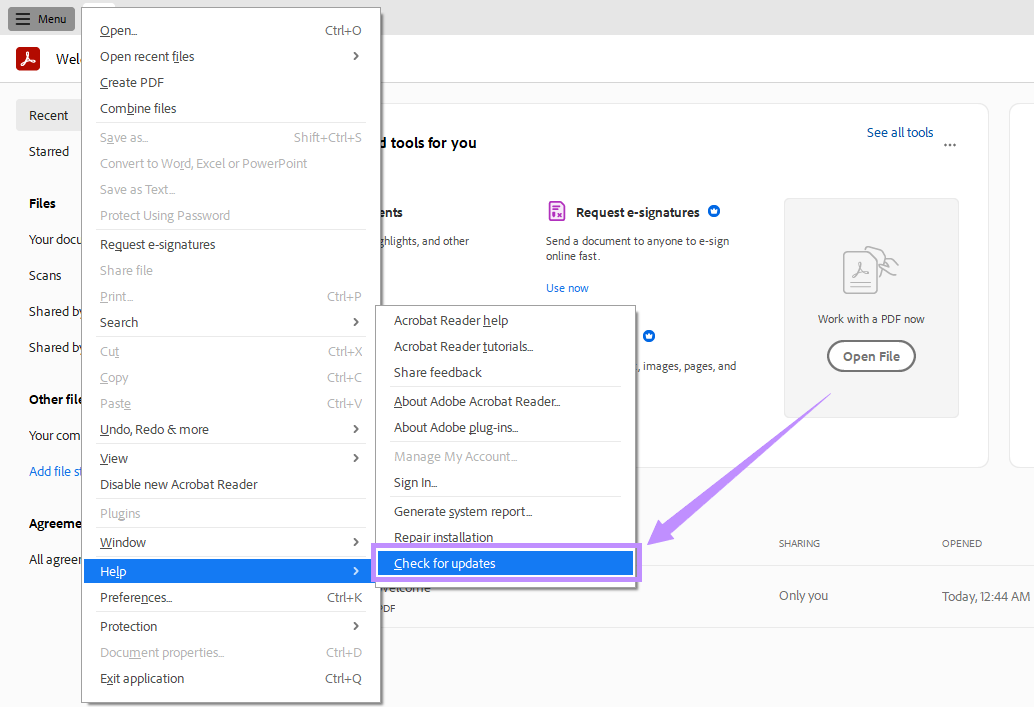This screenshot has height=707, width=1034.
Task: Open the See all tools link
Action: click(x=899, y=132)
